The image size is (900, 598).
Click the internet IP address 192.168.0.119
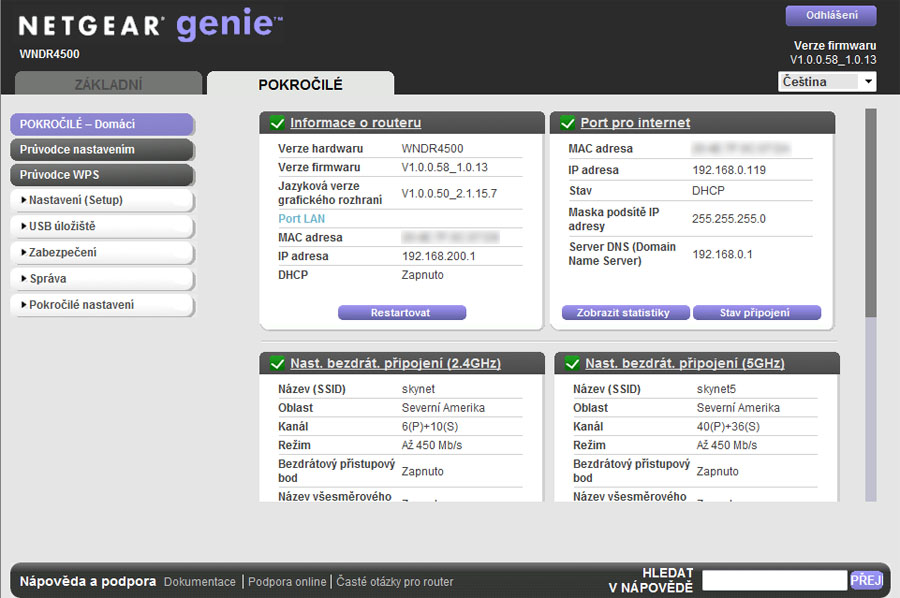pos(729,170)
